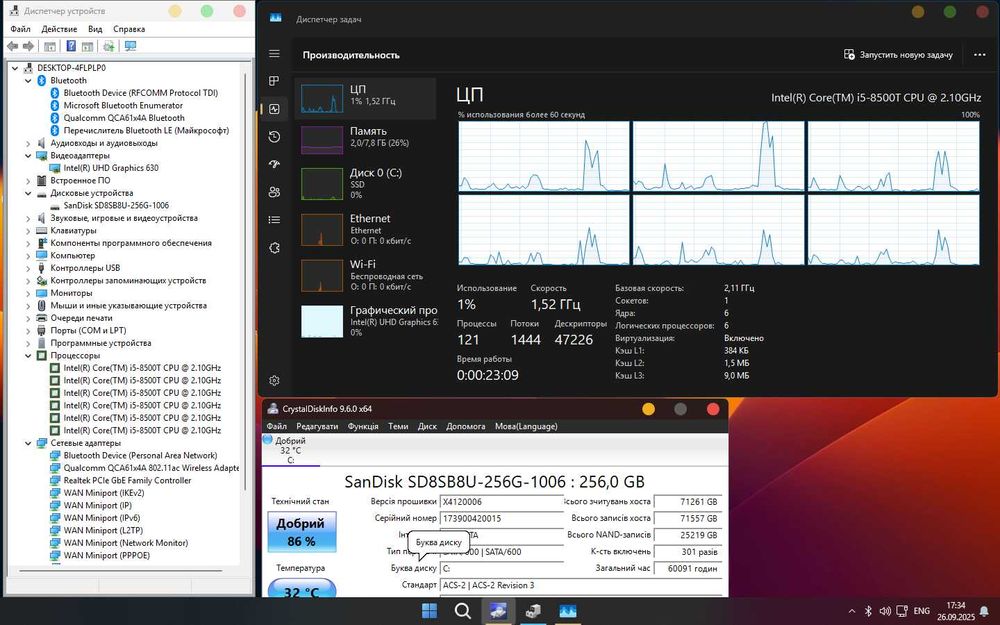Image resolution: width=1000 pixels, height=625 pixels.
Task: Collapse the Bluetooth node in Device Manager
Action: (x=28, y=80)
